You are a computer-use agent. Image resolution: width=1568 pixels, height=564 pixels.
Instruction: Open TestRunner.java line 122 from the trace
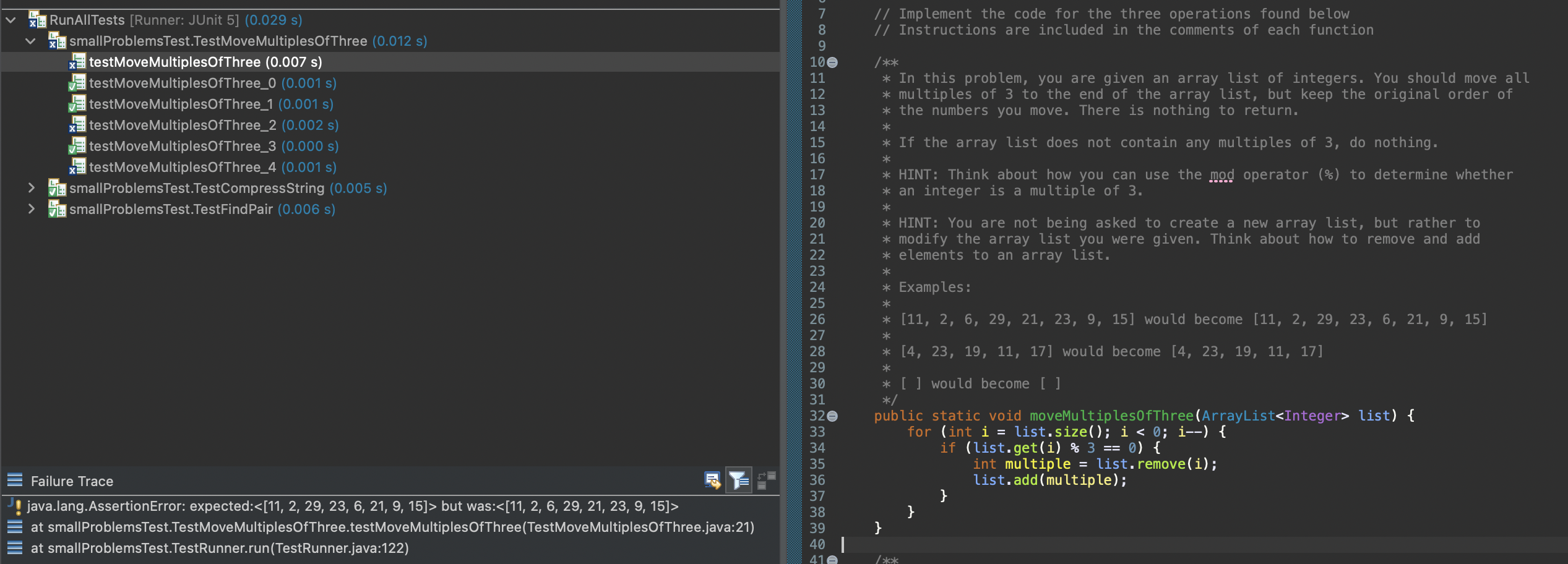220,548
